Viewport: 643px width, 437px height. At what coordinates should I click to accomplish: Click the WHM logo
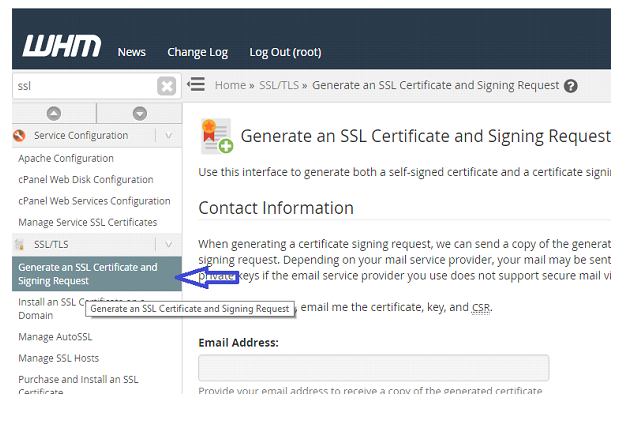[x=62, y=46]
